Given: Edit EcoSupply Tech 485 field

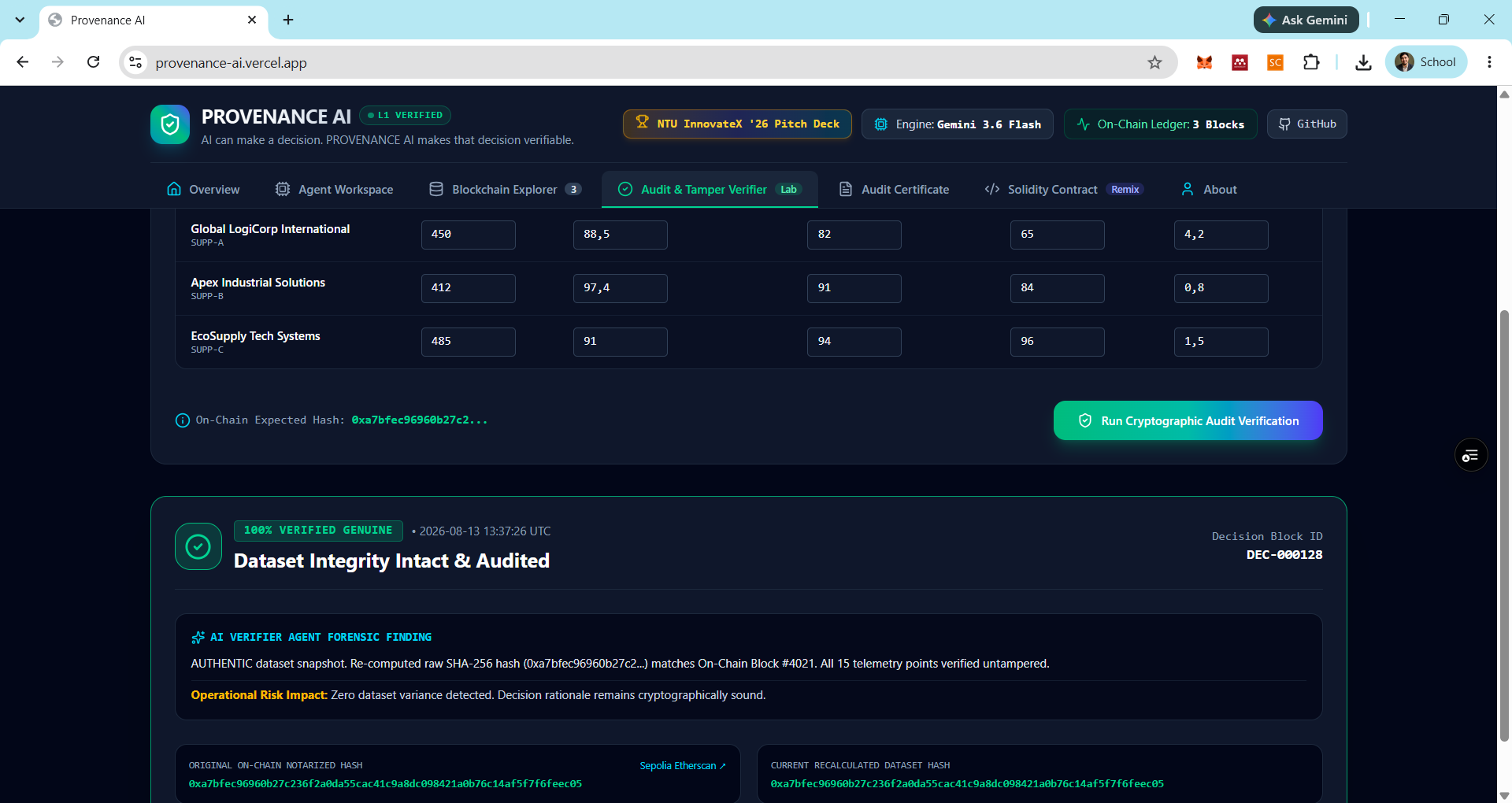Looking at the screenshot, I should (x=469, y=342).
